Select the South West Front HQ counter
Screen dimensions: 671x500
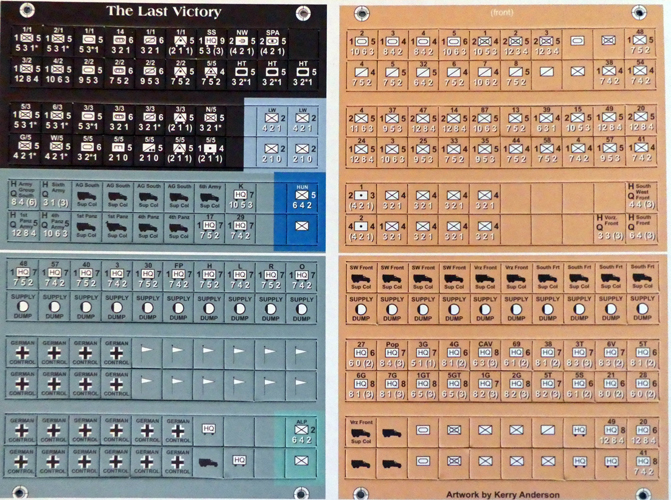[x=641, y=197]
